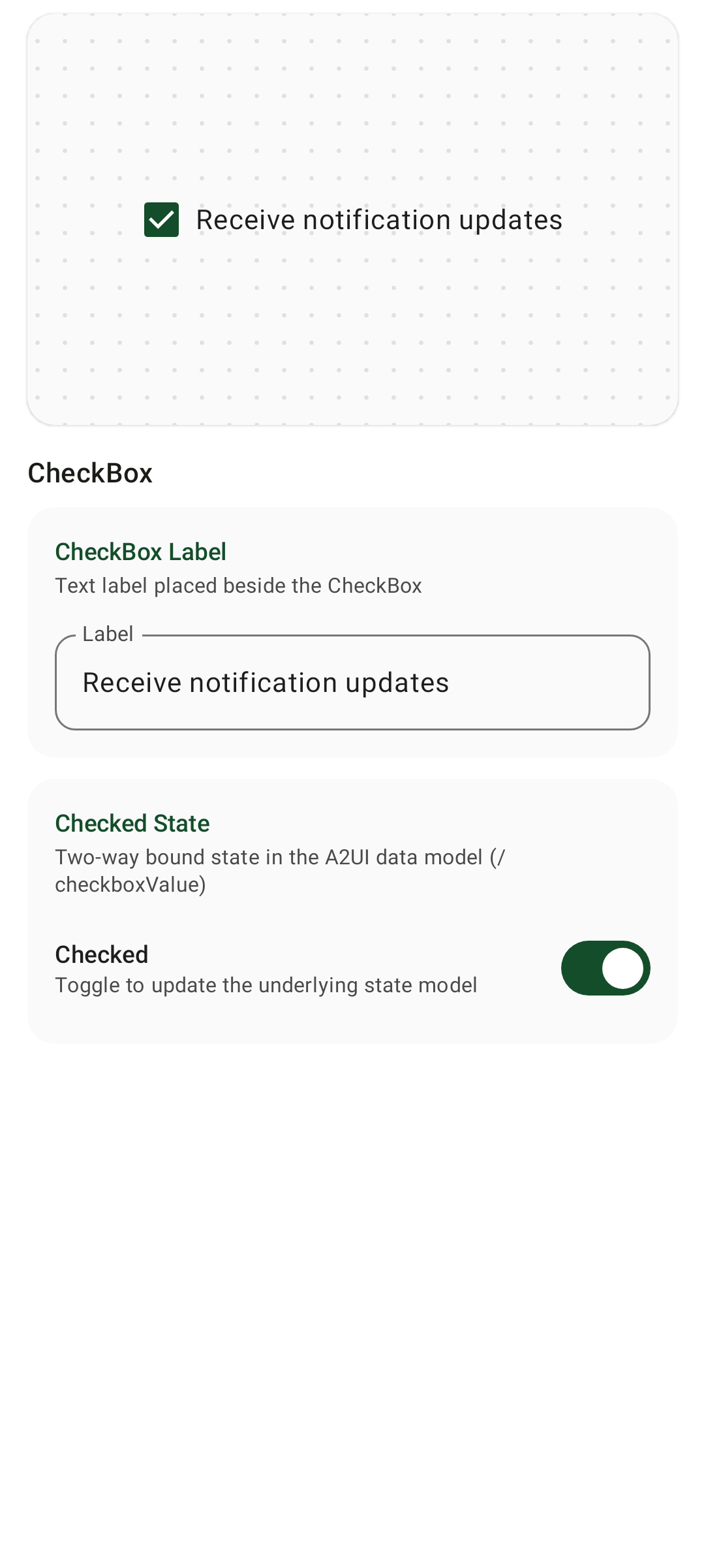Screen dimensions: 706x1568
Task: Click the word 'checkboxValue)' in the description
Action: coord(130,885)
